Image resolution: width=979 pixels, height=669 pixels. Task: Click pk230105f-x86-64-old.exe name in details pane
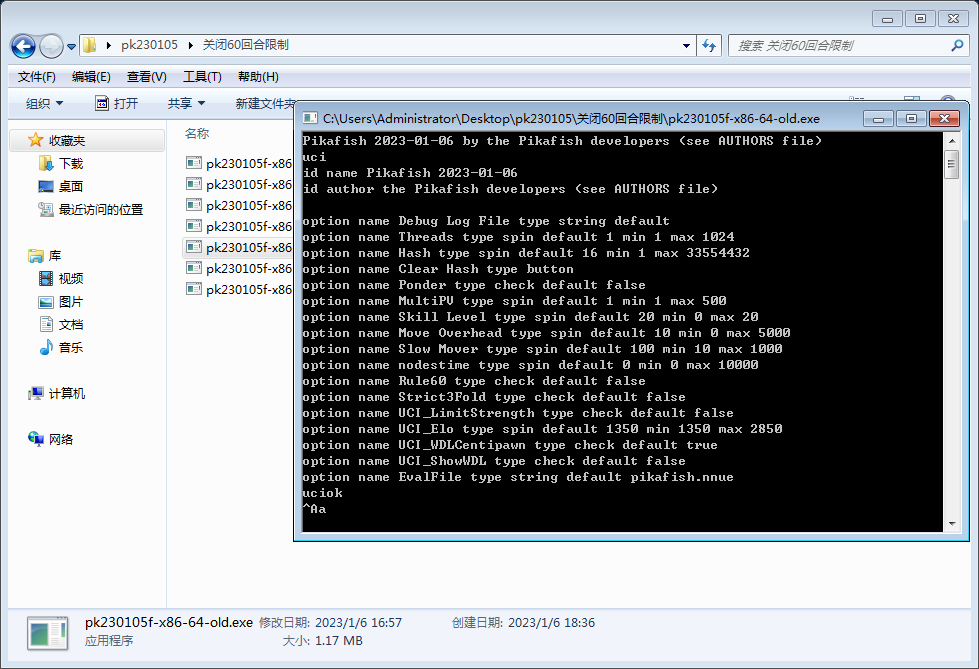[x=169, y=623]
